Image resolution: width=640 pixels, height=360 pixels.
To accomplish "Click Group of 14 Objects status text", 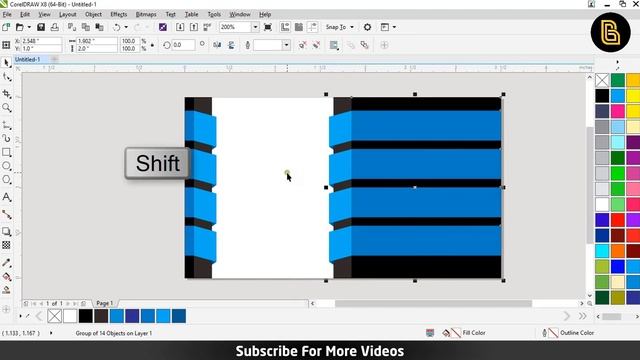I will [114, 333].
